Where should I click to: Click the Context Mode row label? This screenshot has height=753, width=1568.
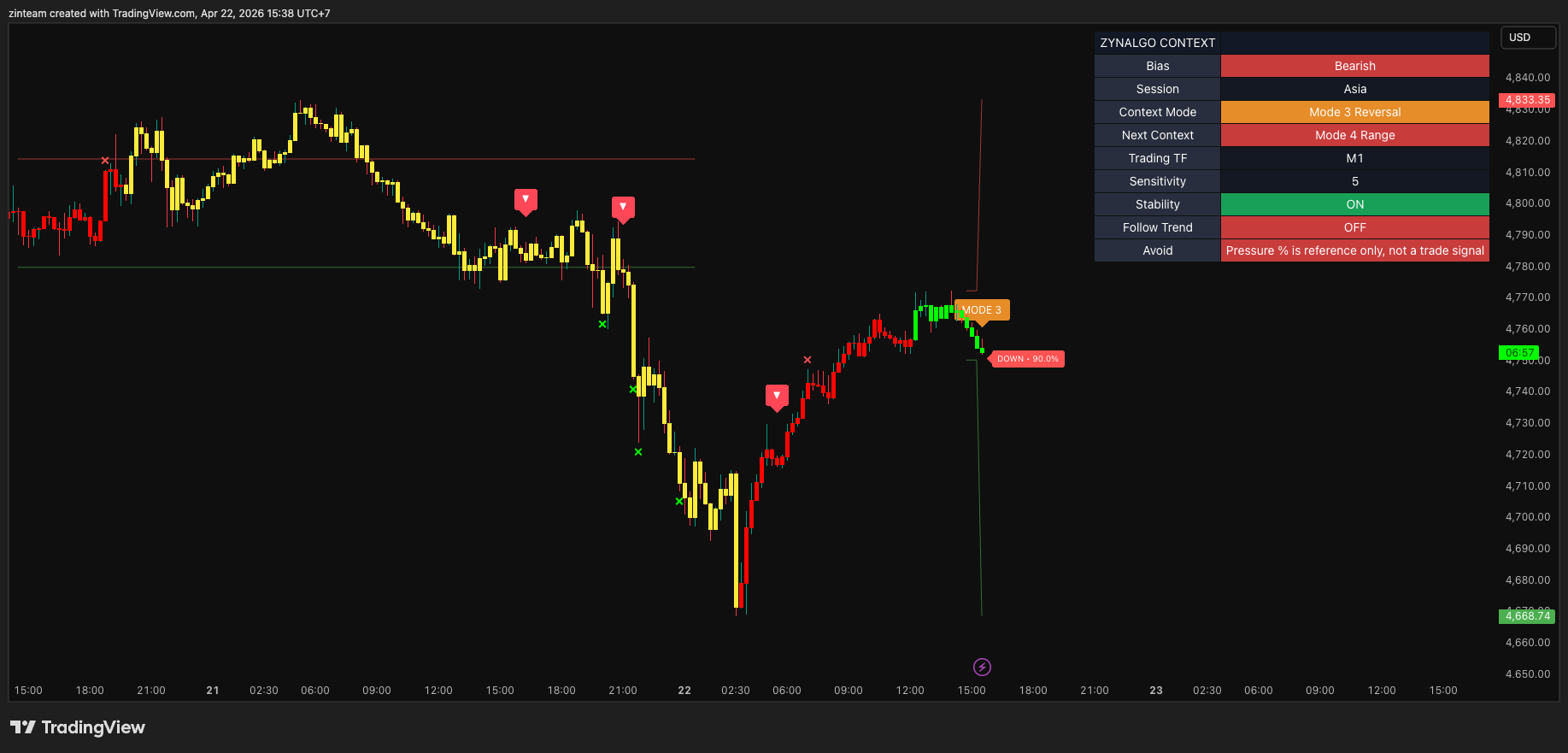point(1158,112)
